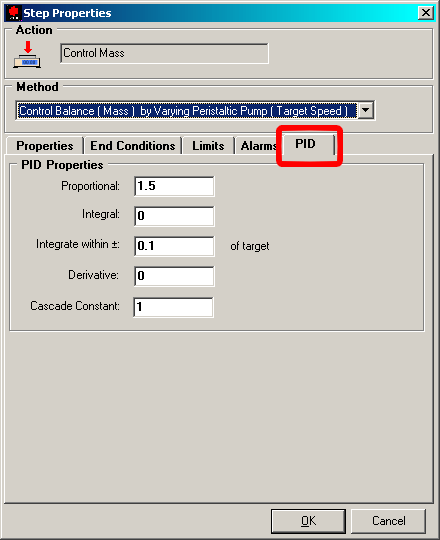Switch to the Properties tab
This screenshot has width=440, height=540.
click(x=45, y=146)
